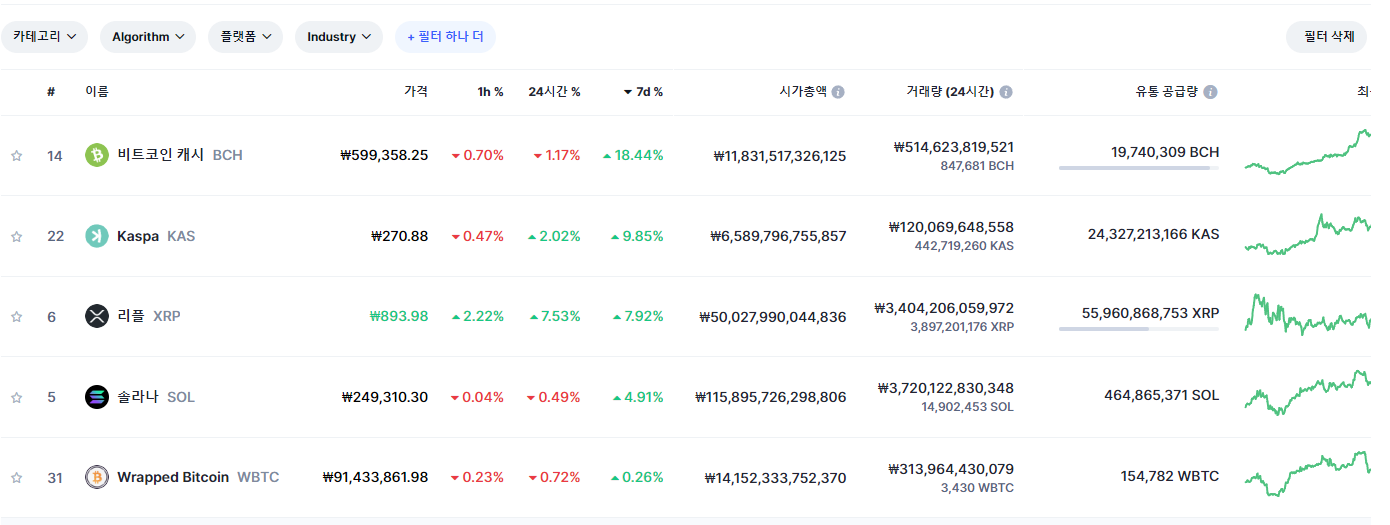Click Bitcoin Cash market cap ₩11,831,517,326,125

point(780,155)
